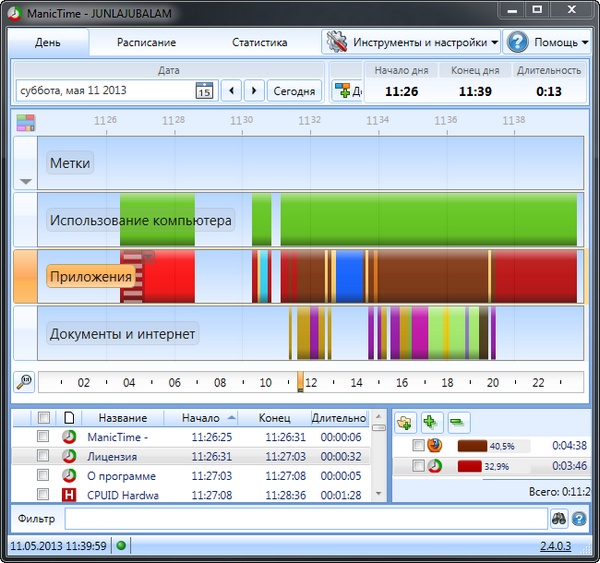Click the green minus remove-group icon
This screenshot has height=563, width=600.
tap(458, 423)
